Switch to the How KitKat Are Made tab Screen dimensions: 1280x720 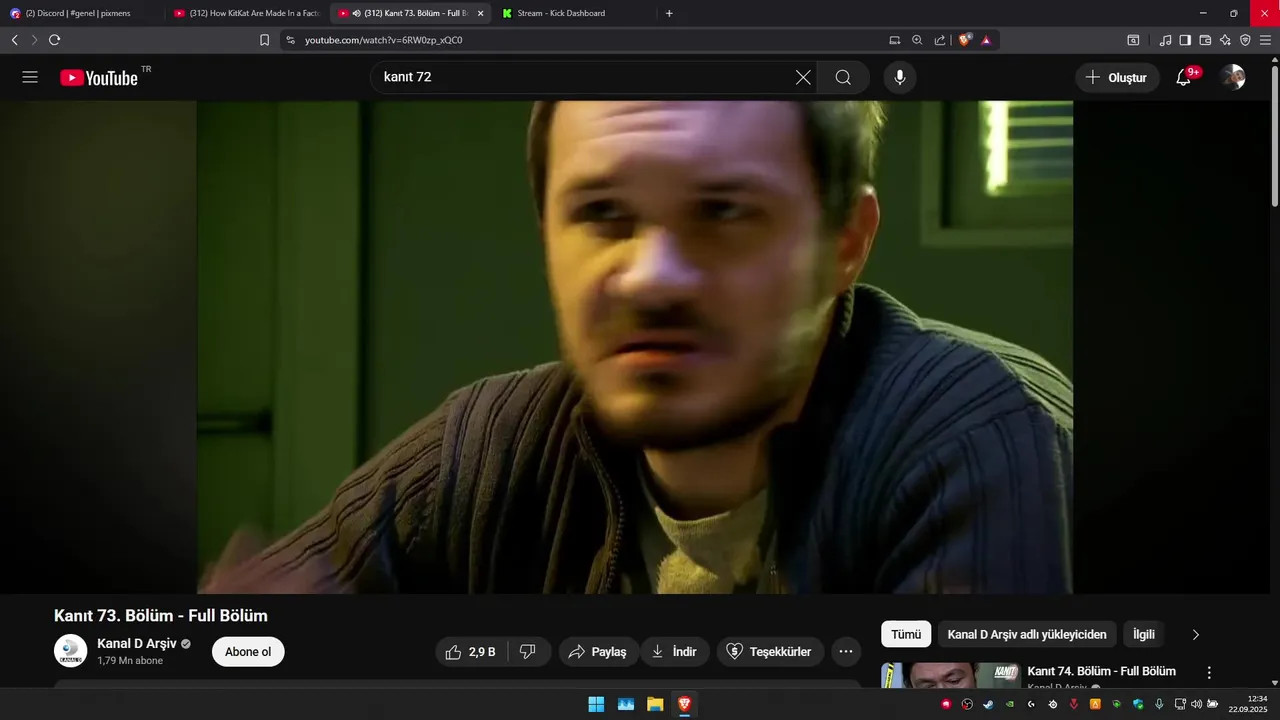coord(246,13)
